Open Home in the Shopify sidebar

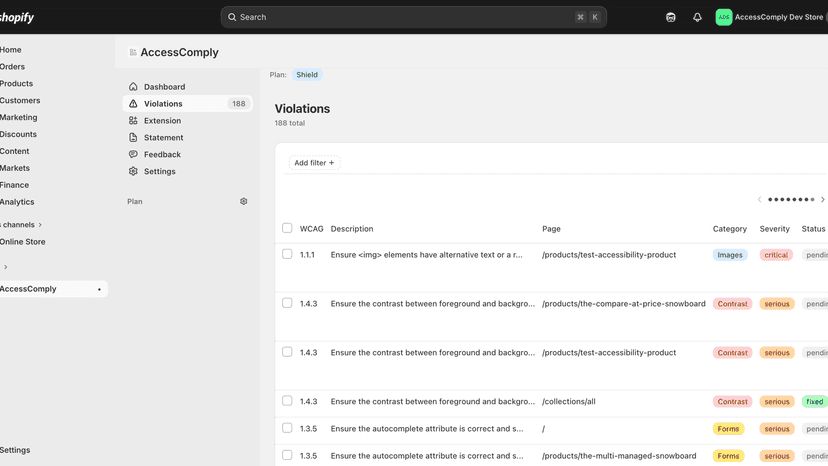pos(11,50)
